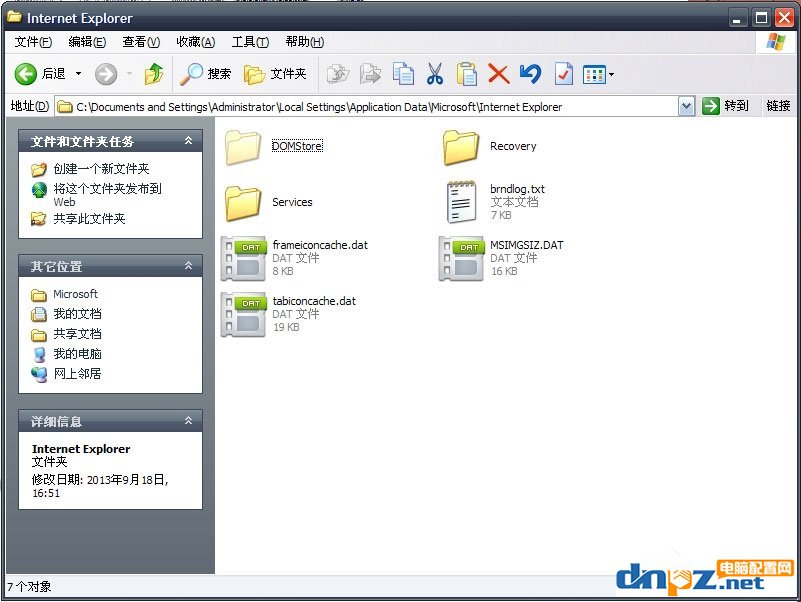Select the MSIMGSIZ.DAT file icon
Viewport: 801px width, 602px height.
point(461,259)
